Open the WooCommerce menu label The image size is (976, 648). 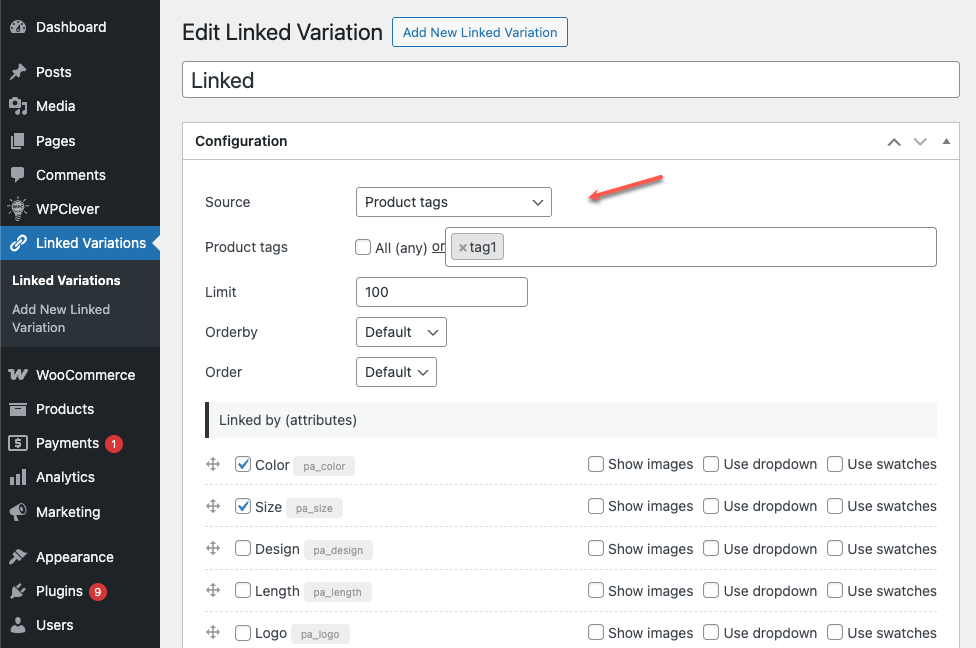pos(85,375)
